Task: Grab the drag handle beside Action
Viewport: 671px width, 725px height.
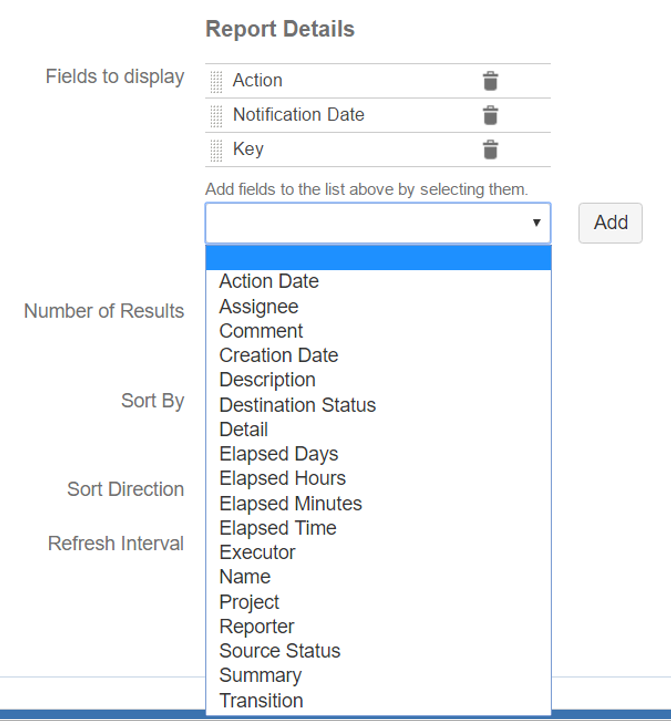Action: click(x=216, y=81)
